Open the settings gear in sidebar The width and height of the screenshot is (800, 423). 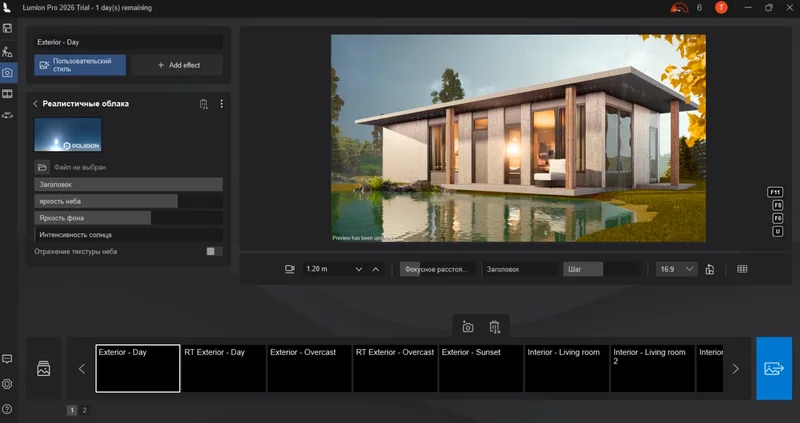pos(7,384)
